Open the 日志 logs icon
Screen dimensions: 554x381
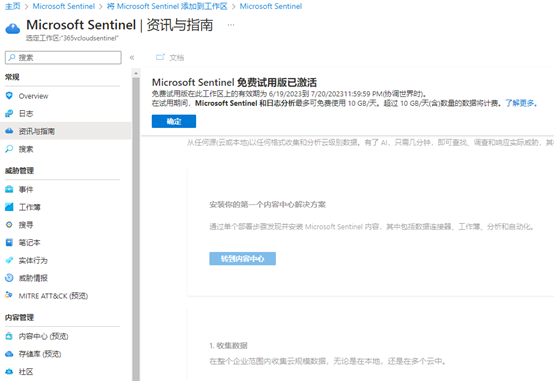tap(9, 113)
